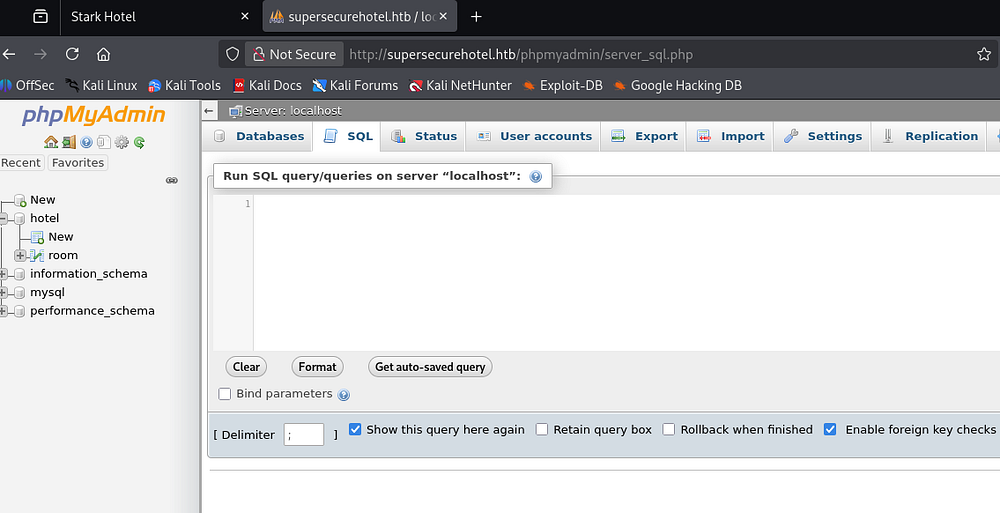The image size is (1000, 513).
Task: Uncheck Show this query here again
Action: coord(355,430)
